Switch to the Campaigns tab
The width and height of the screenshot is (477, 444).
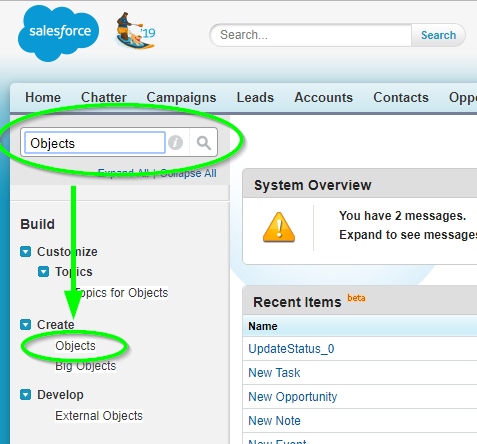click(x=181, y=98)
